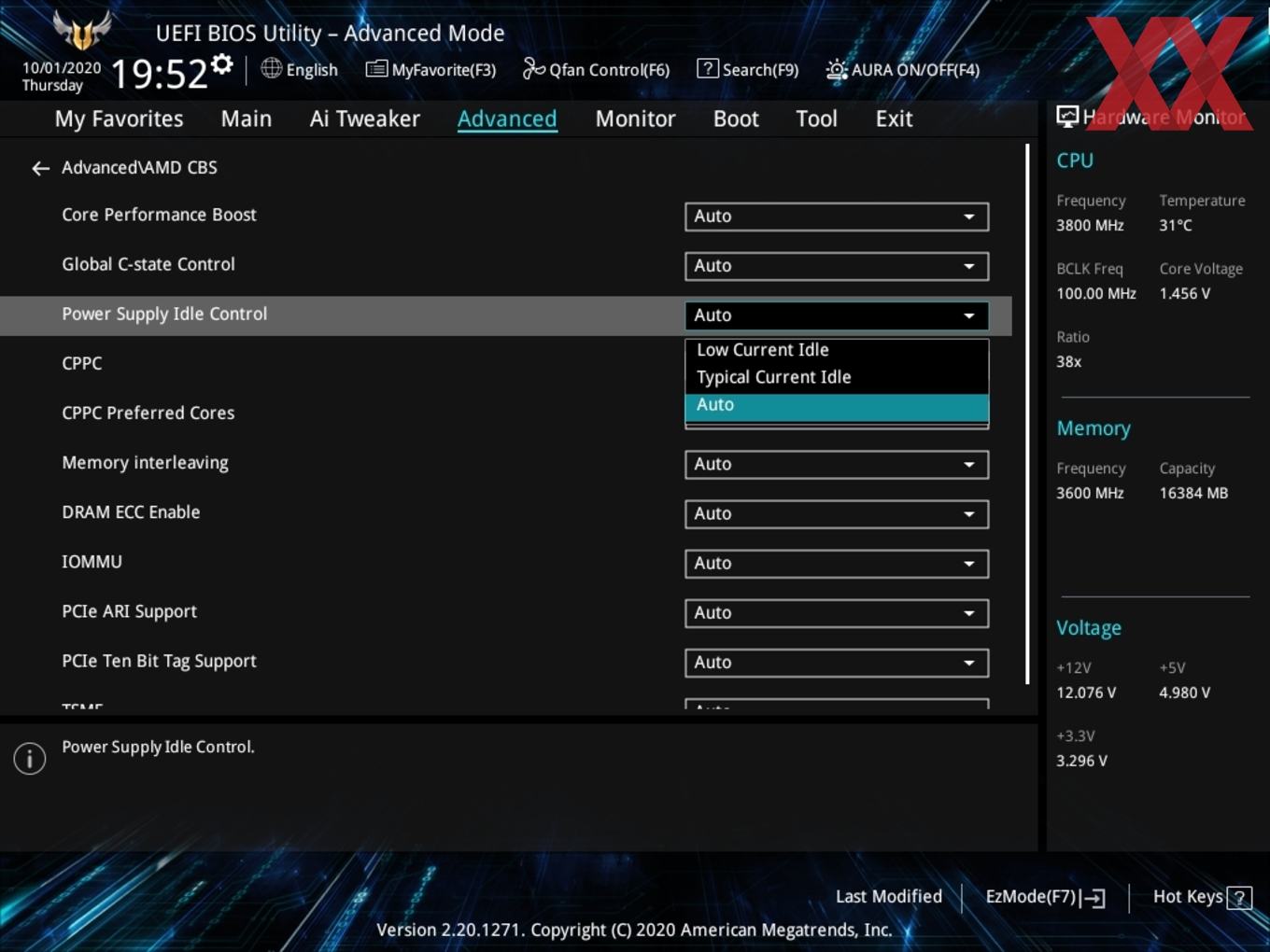Image resolution: width=1270 pixels, height=952 pixels.
Task: Click the 10/01/2020 Thursday date
Action: (62, 77)
